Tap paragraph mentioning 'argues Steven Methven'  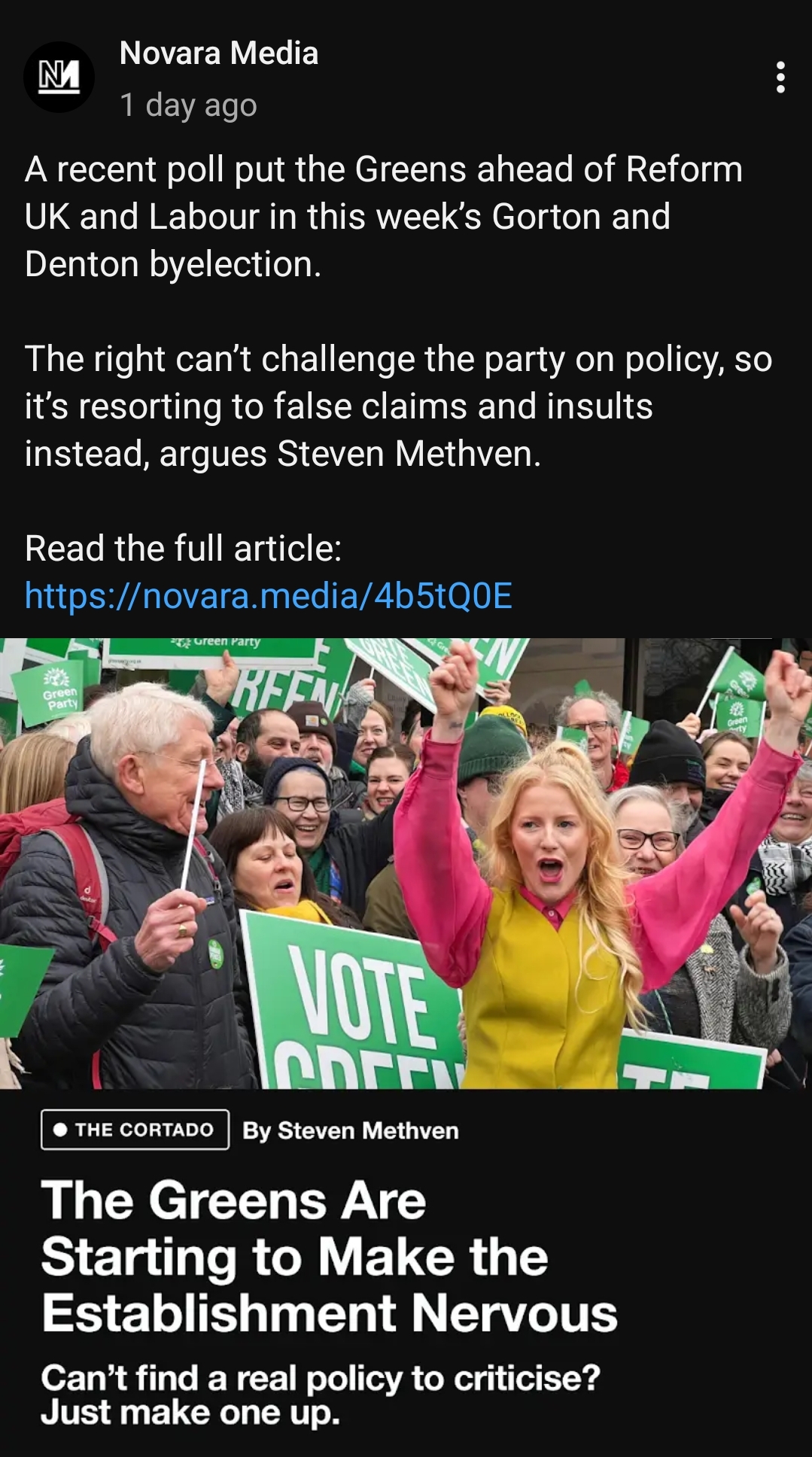pos(398,406)
